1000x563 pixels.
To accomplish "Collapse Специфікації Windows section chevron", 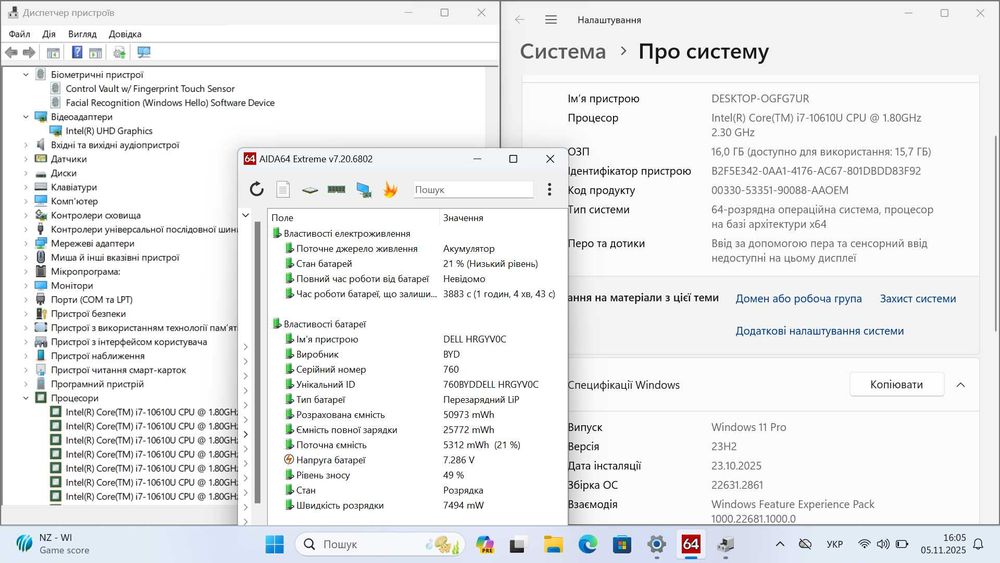I will [960, 385].
